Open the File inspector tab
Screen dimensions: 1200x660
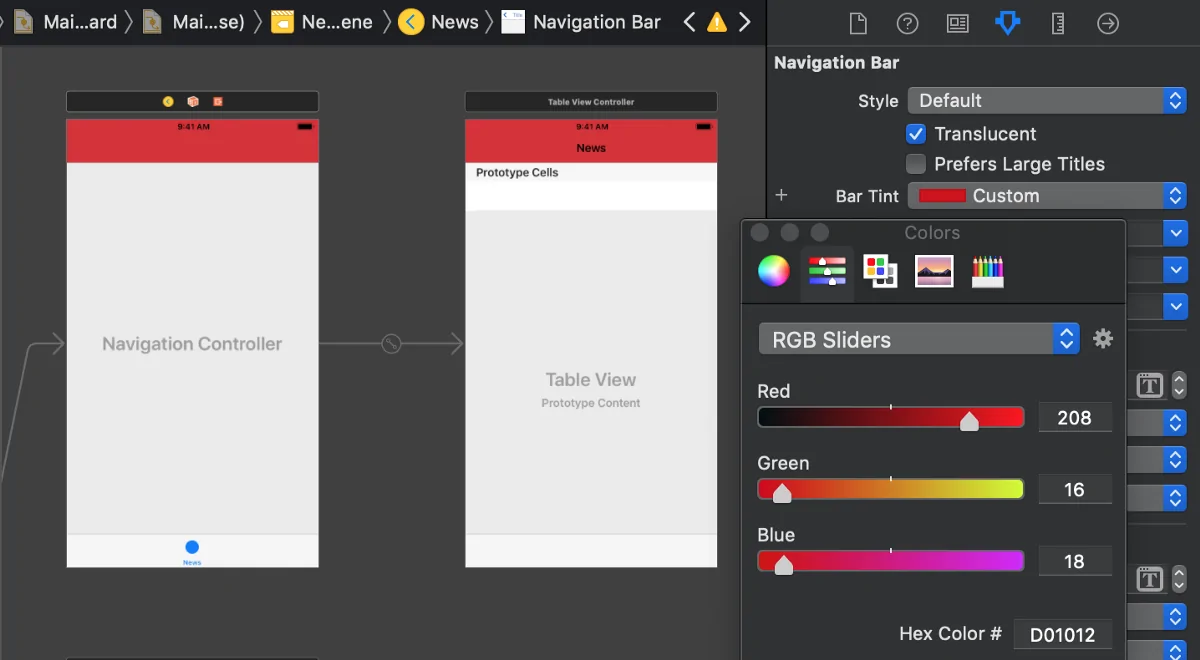pyautogui.click(x=857, y=23)
